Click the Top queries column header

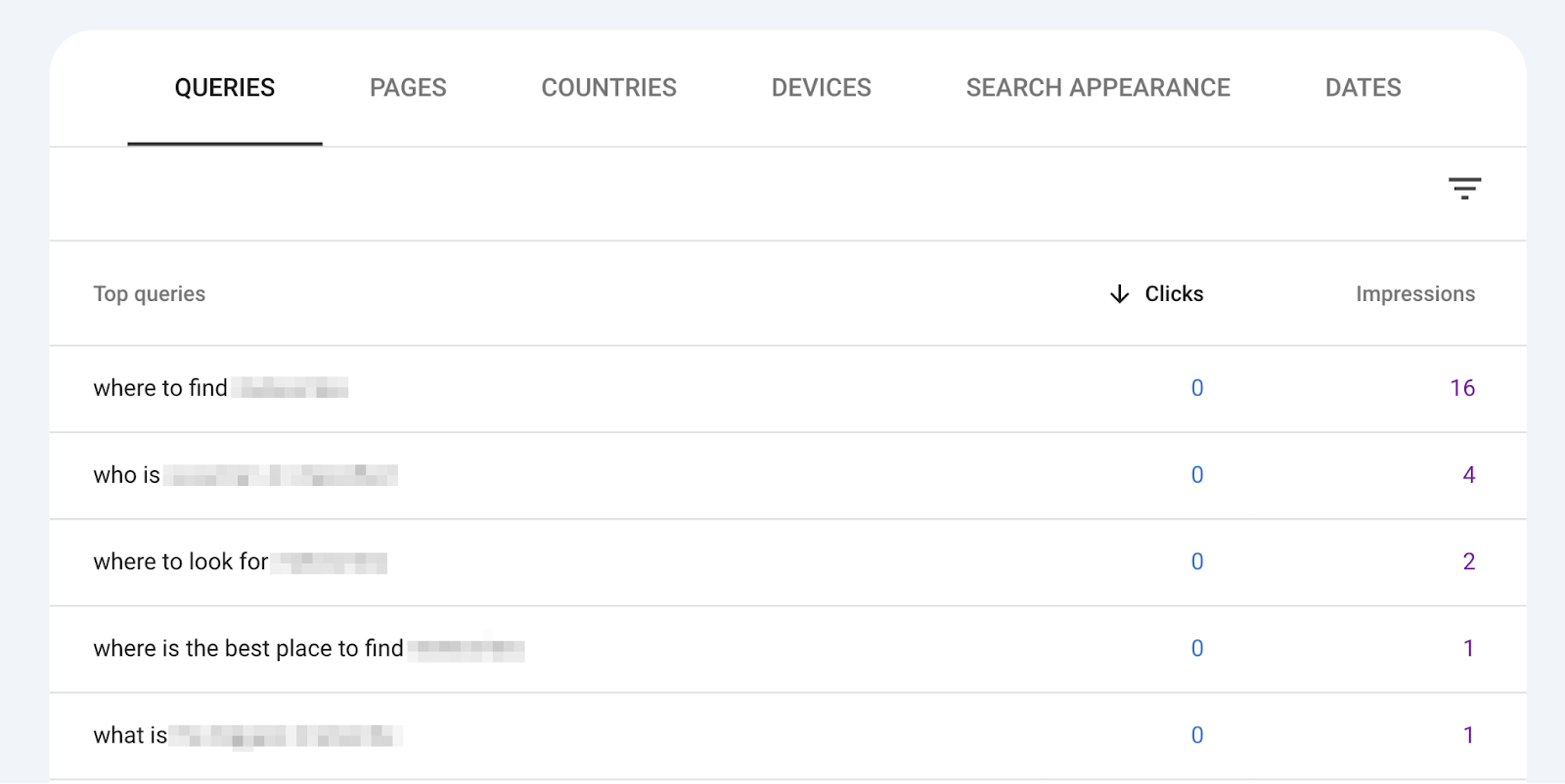coord(149,293)
